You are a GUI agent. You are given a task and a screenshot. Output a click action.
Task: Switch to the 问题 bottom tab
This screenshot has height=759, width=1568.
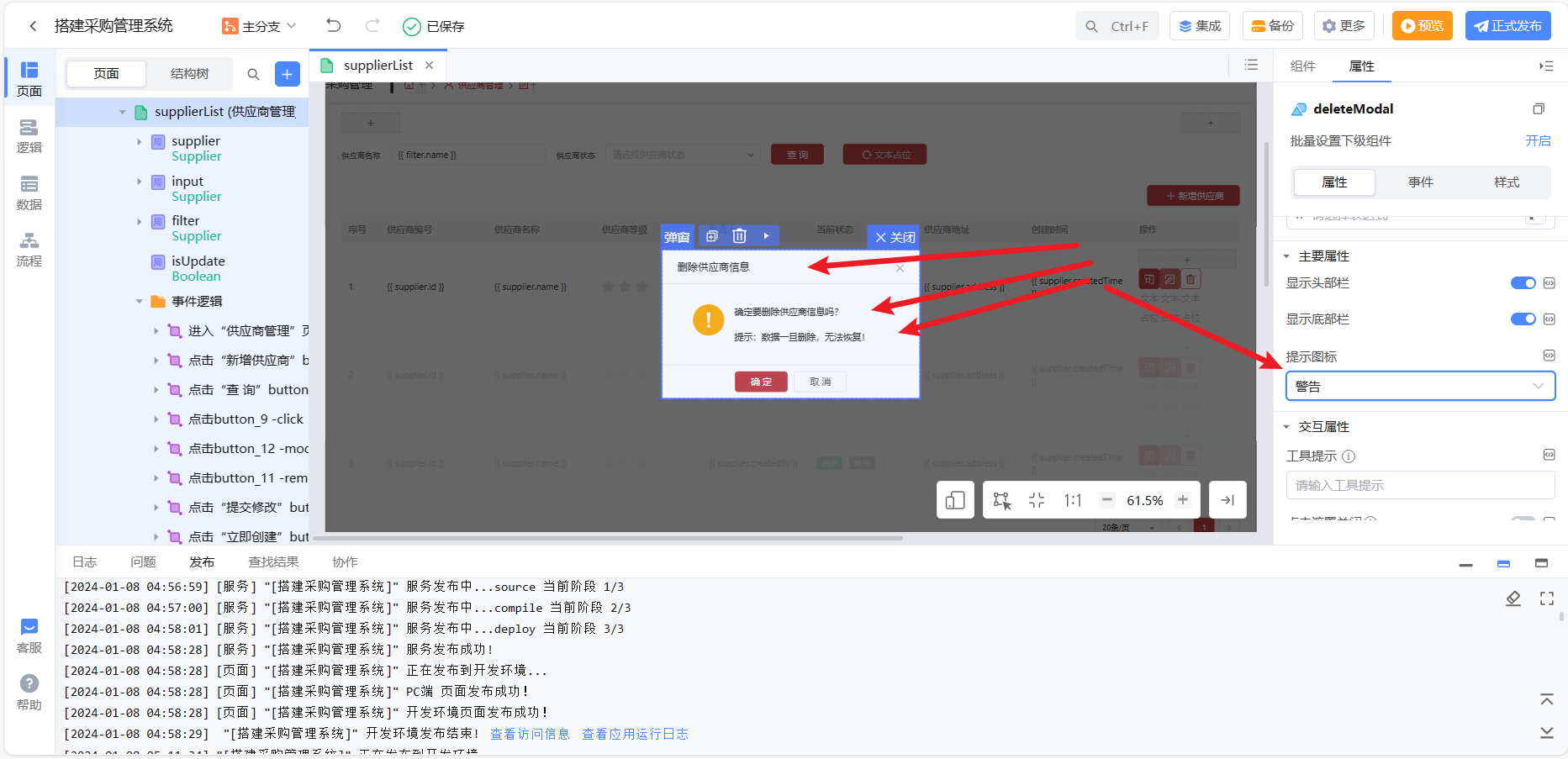pos(143,562)
